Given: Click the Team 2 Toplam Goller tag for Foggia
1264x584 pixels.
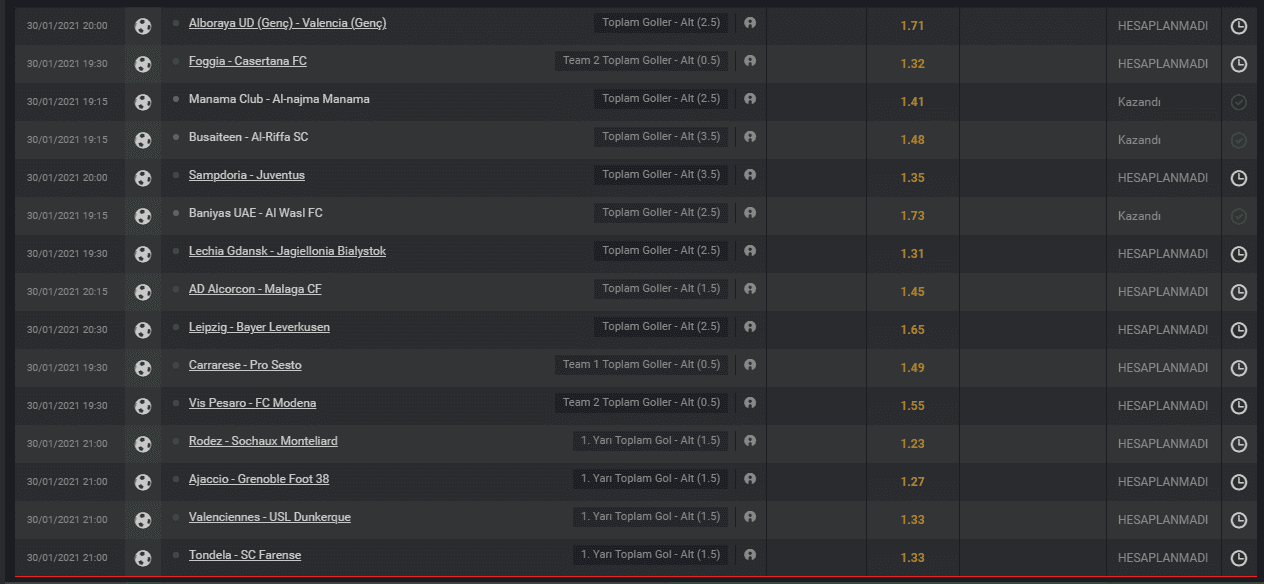Looking at the screenshot, I should 642,61.
